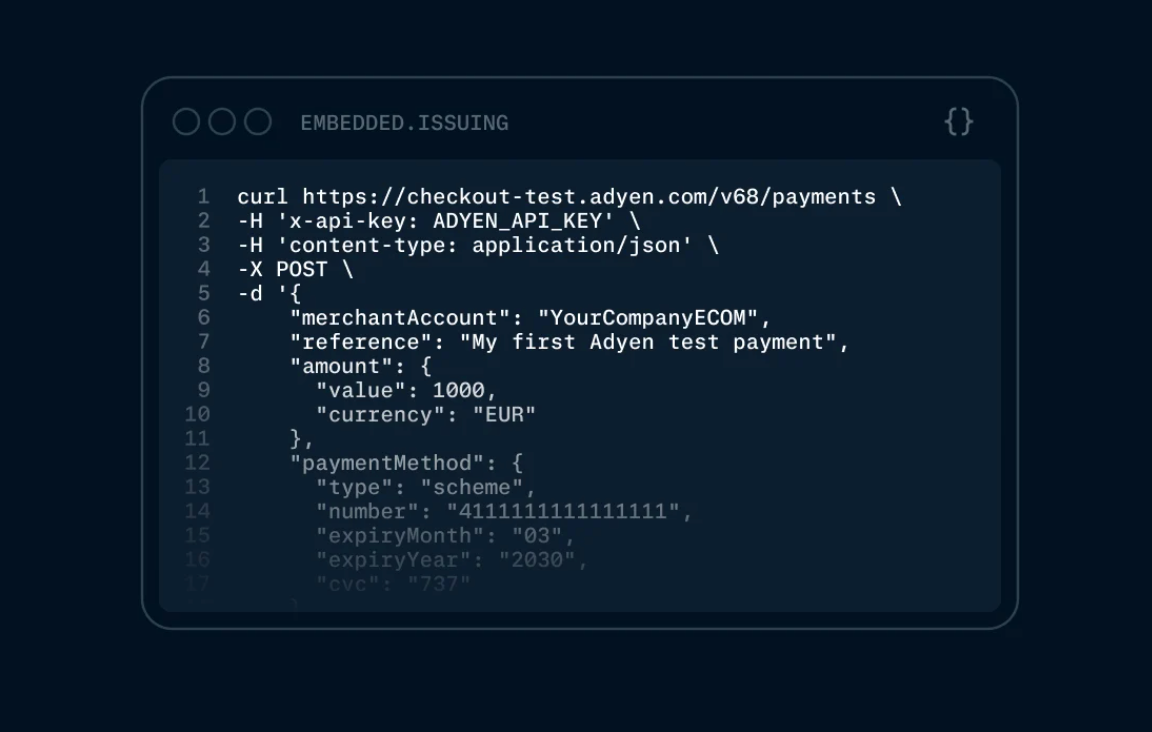Click the curl checkout-test.adyen.com URL line
Image resolution: width=1152 pixels, height=732 pixels.
click(x=569, y=197)
